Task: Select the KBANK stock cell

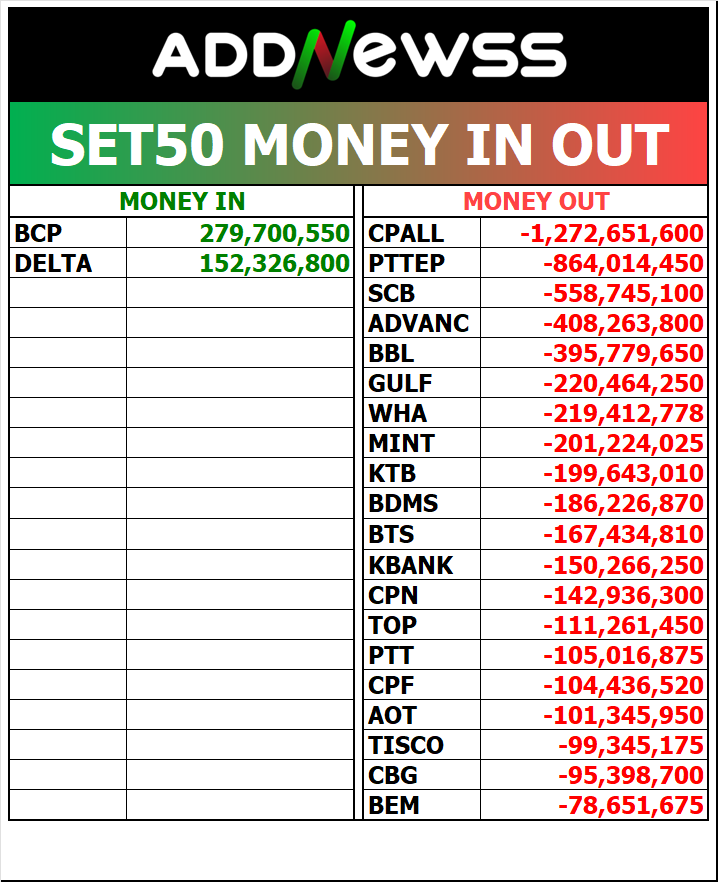Action: click(x=422, y=565)
